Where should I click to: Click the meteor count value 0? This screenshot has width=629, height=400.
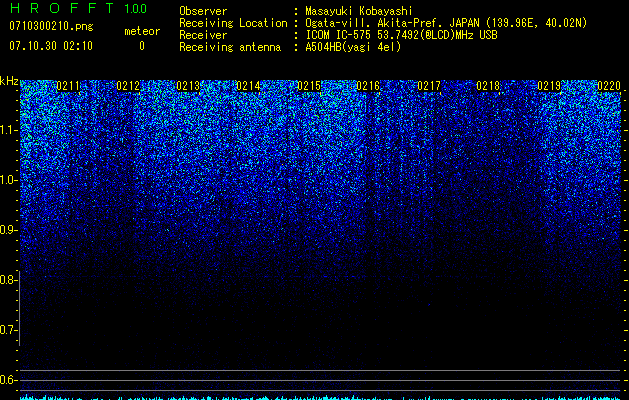pos(142,46)
